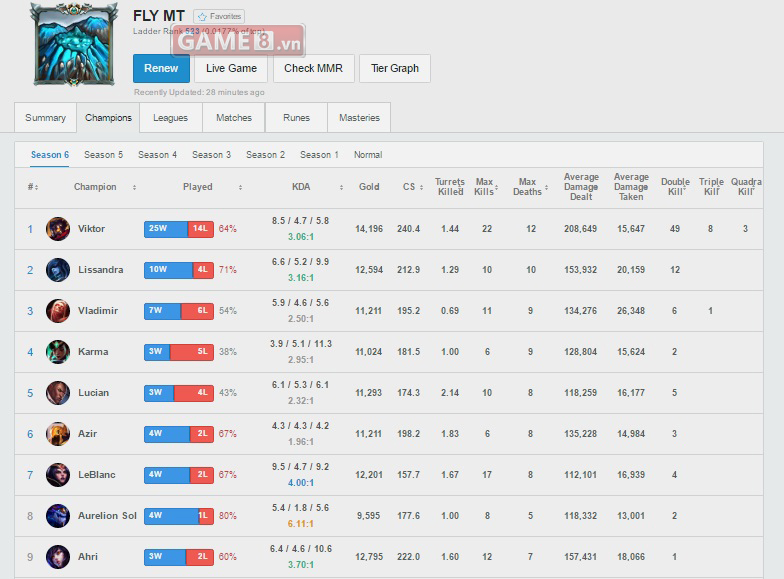Click the Renew button
This screenshot has height=579, width=784.
click(161, 68)
